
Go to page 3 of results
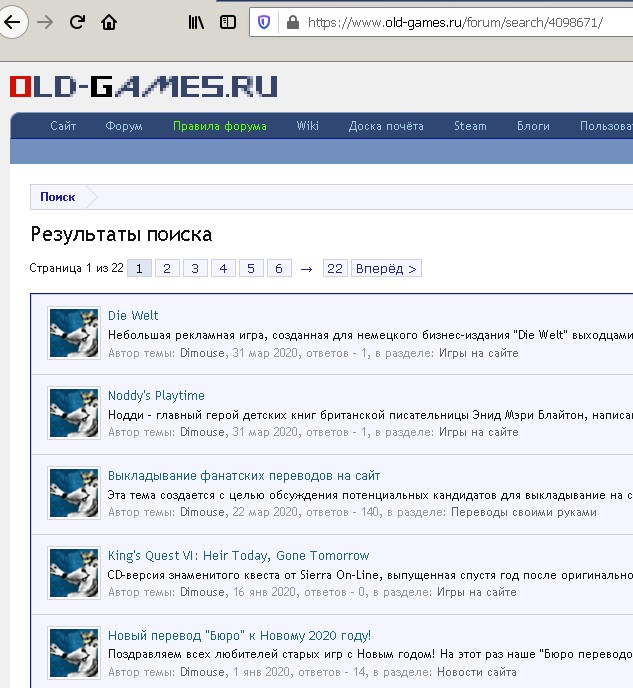pos(195,269)
